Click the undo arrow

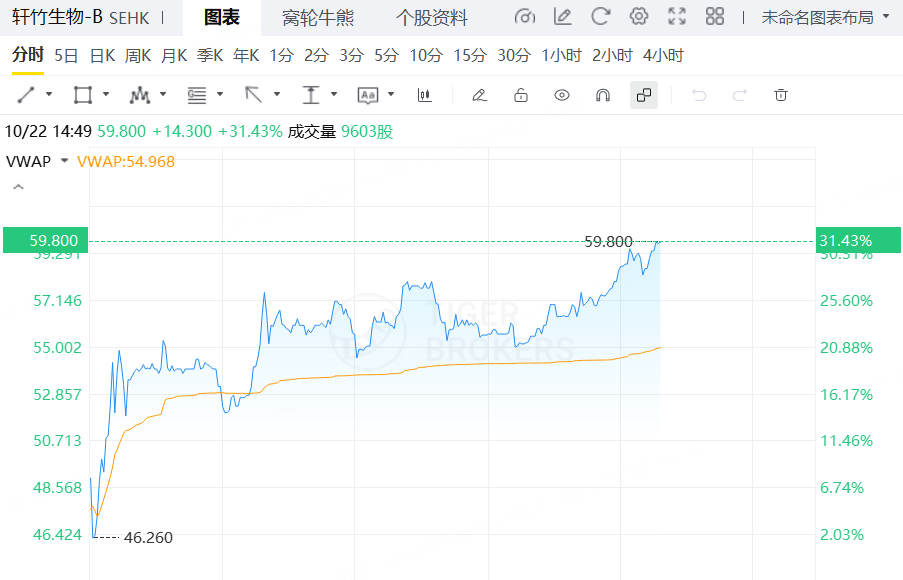(x=699, y=95)
